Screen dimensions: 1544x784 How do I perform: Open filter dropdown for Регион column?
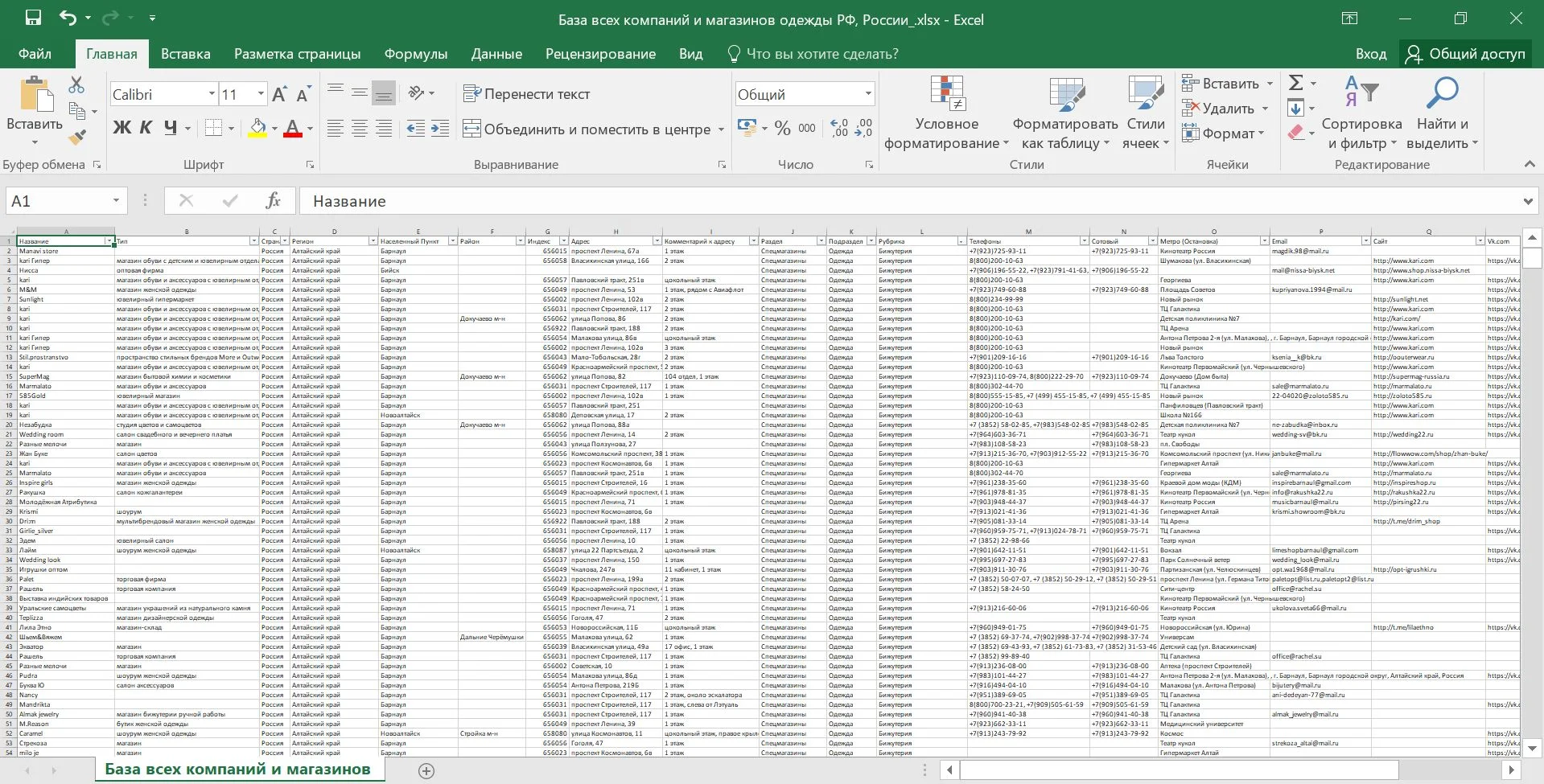pos(373,241)
